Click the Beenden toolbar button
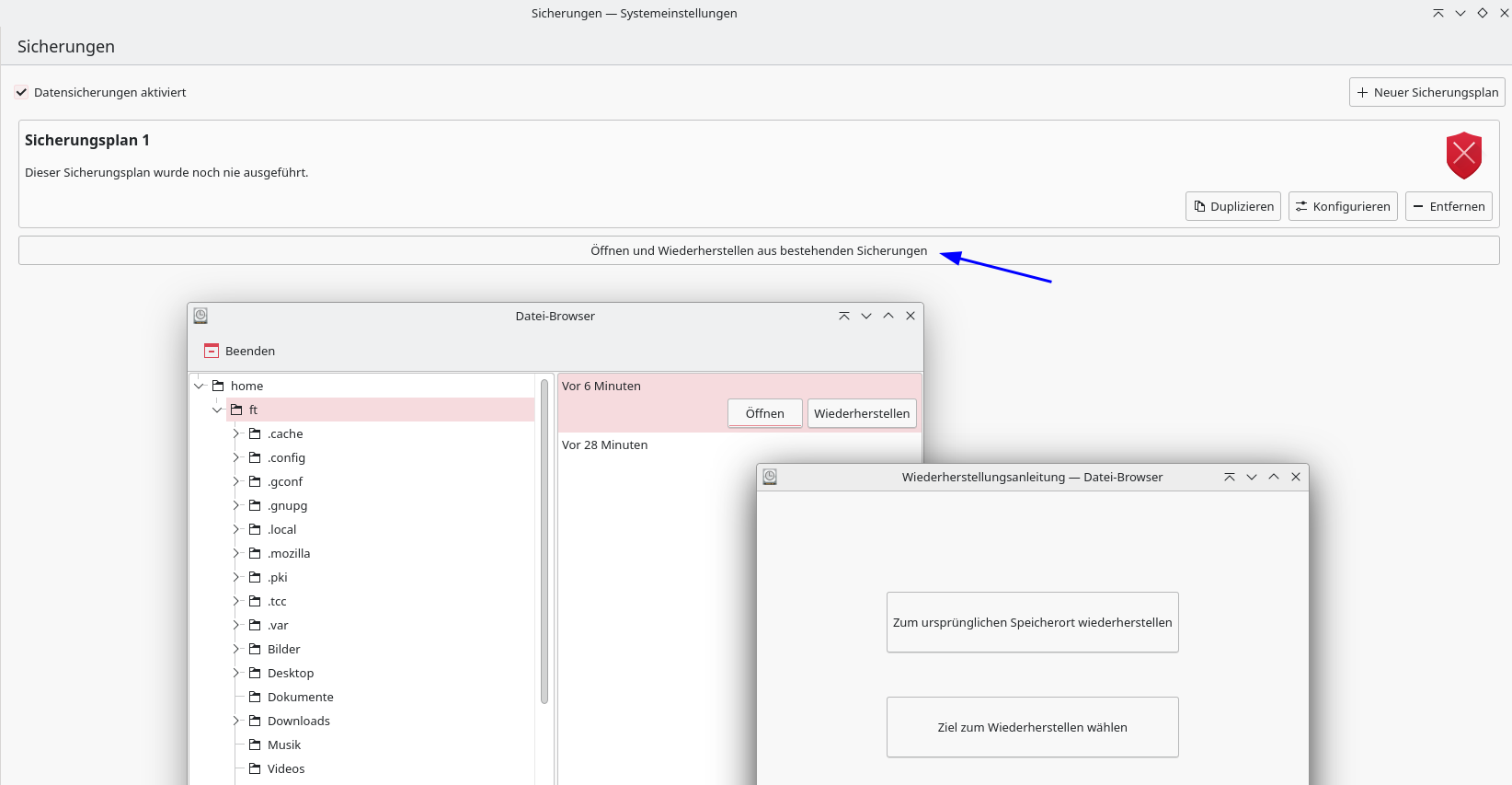The height and width of the screenshot is (785, 1512). (x=240, y=351)
